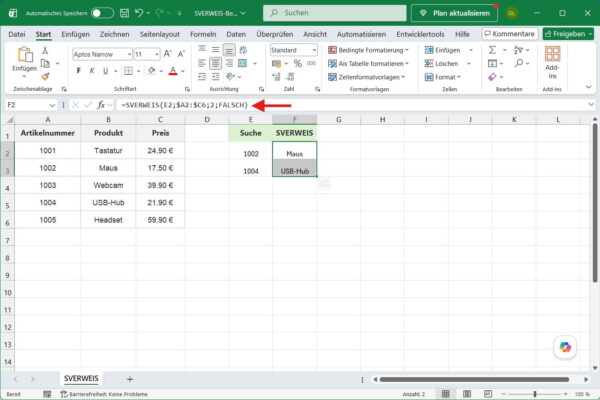Click align right icon

click(229, 63)
